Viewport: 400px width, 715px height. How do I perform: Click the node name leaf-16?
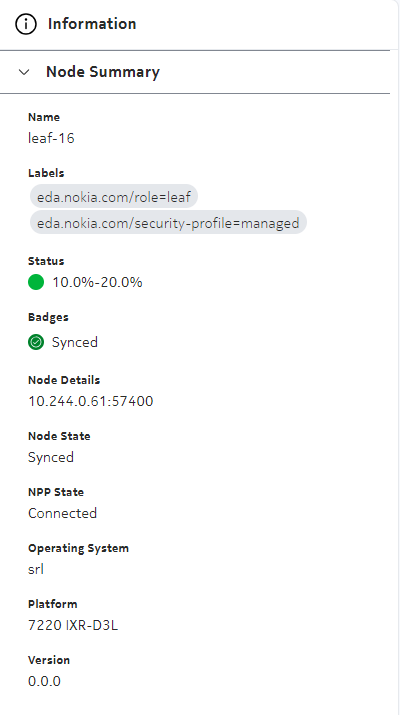(x=51, y=138)
